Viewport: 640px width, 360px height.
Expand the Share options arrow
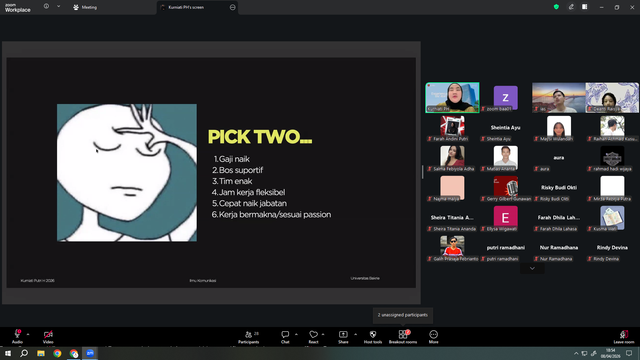(x=356, y=334)
